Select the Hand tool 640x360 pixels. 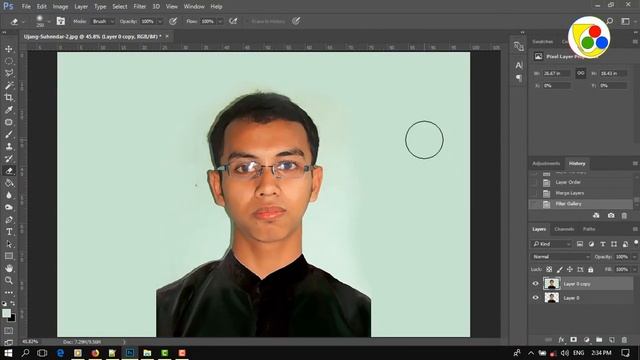point(9,268)
